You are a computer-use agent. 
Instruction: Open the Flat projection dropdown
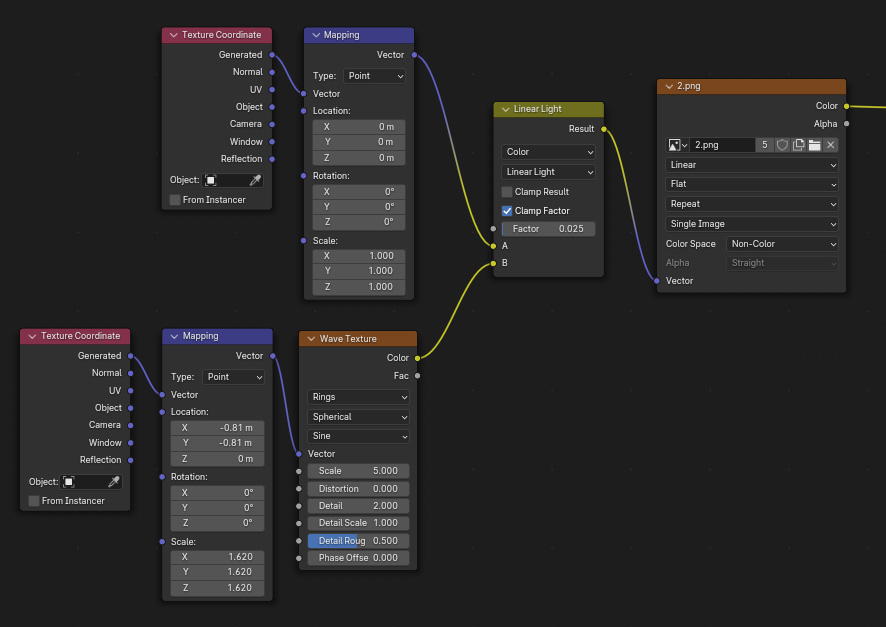tap(752, 184)
